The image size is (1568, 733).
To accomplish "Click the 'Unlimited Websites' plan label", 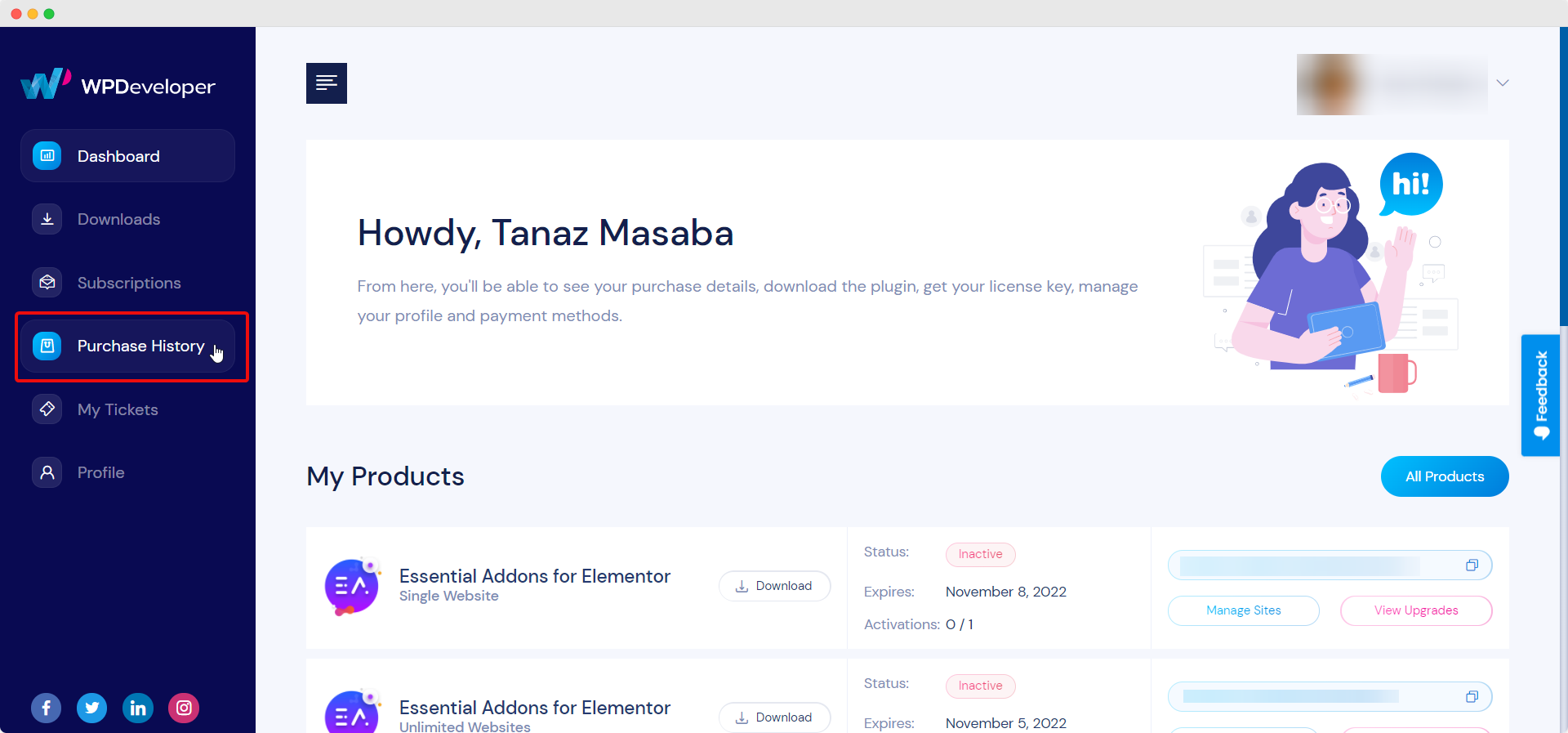I will (465, 726).
